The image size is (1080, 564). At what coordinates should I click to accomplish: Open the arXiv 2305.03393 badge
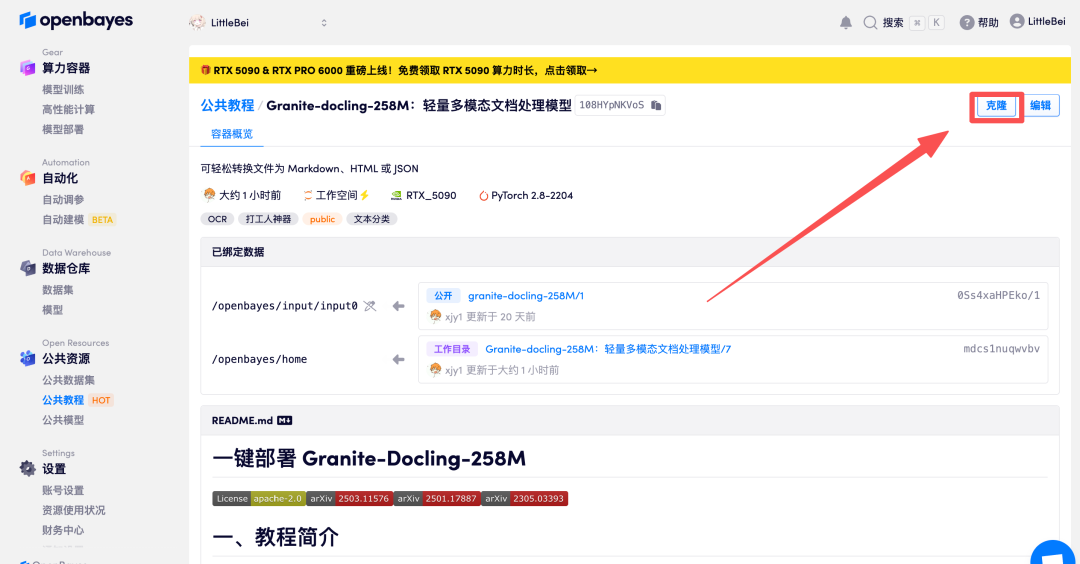coord(524,499)
